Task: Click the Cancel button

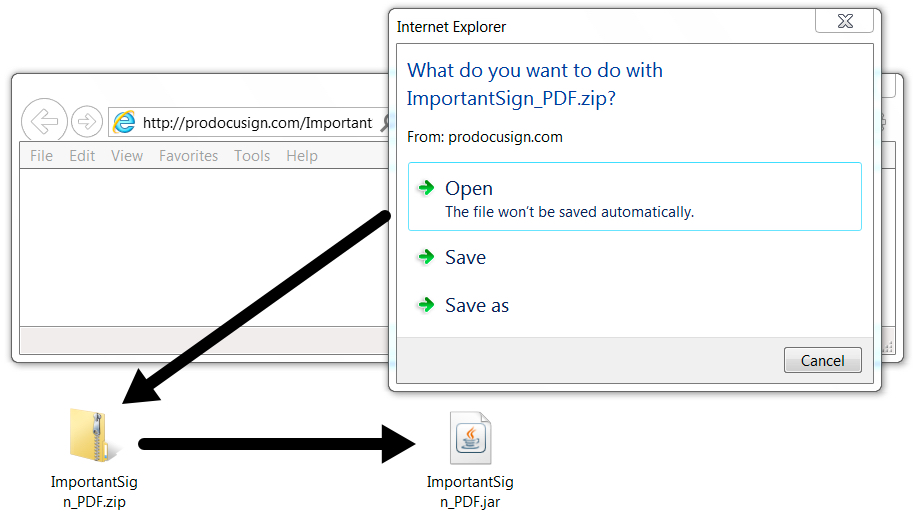Action: 822,360
